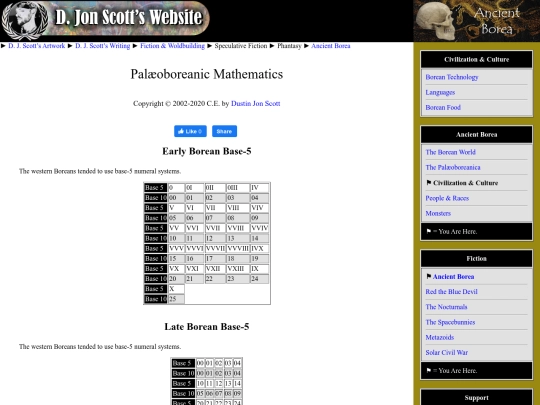Click the D. Jon Scott's Website banner logo
Image resolution: width=540 pixels, height=405 pixels.
coord(105,20)
